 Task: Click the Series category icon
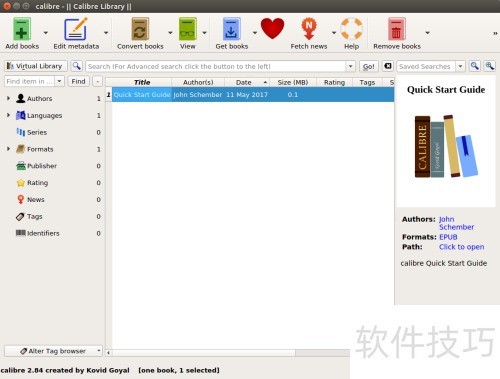point(21,132)
